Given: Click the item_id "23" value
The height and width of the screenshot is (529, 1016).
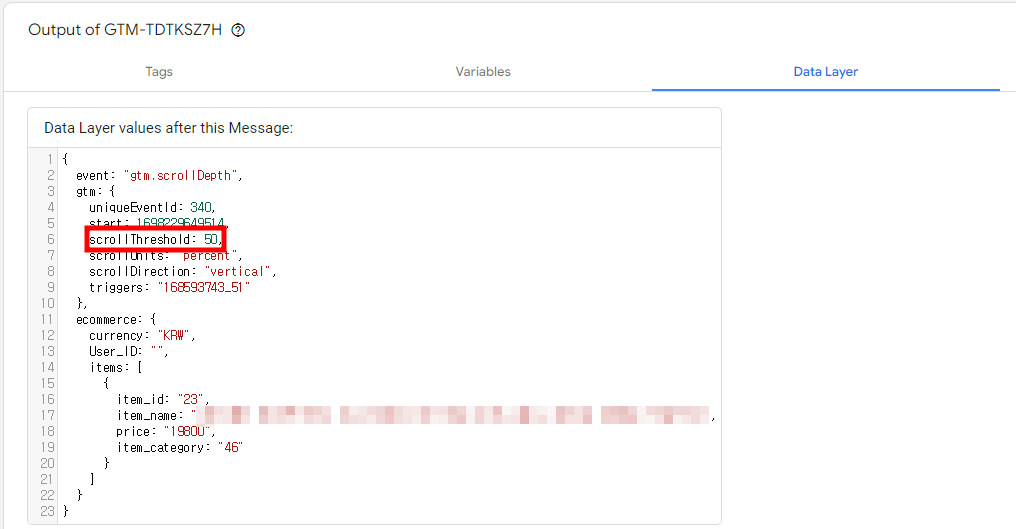Looking at the screenshot, I should (x=190, y=399).
